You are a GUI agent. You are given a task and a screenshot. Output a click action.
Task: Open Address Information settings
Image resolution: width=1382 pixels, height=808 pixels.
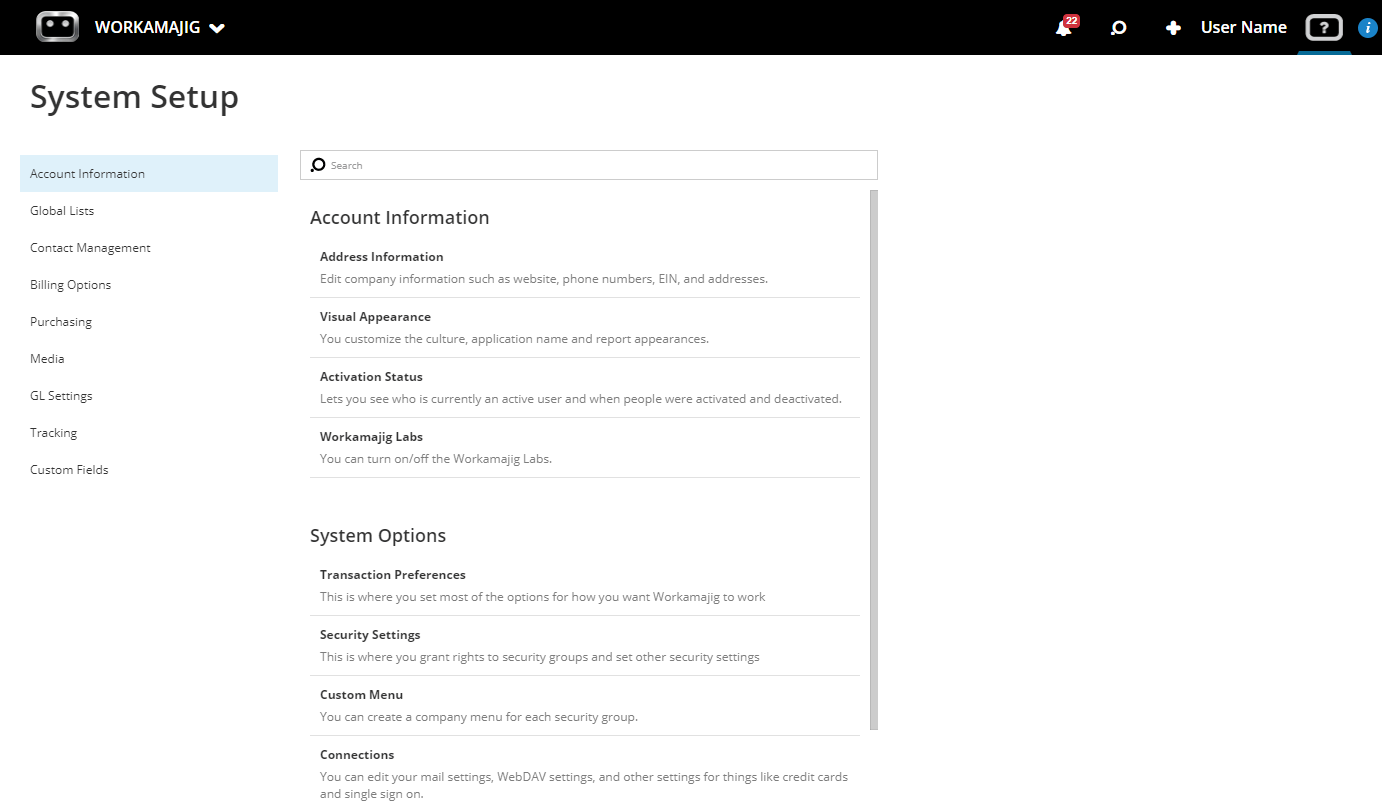click(x=585, y=268)
